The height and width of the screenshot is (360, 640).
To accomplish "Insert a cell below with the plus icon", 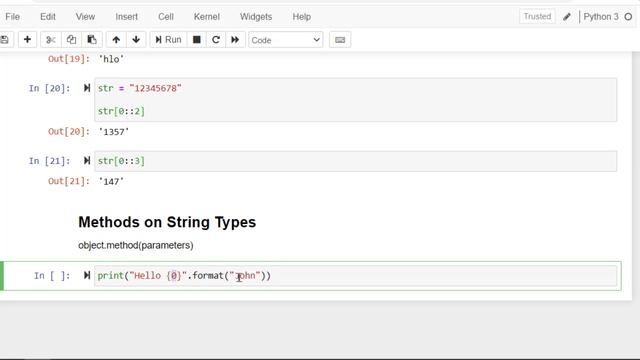I will (x=27, y=40).
